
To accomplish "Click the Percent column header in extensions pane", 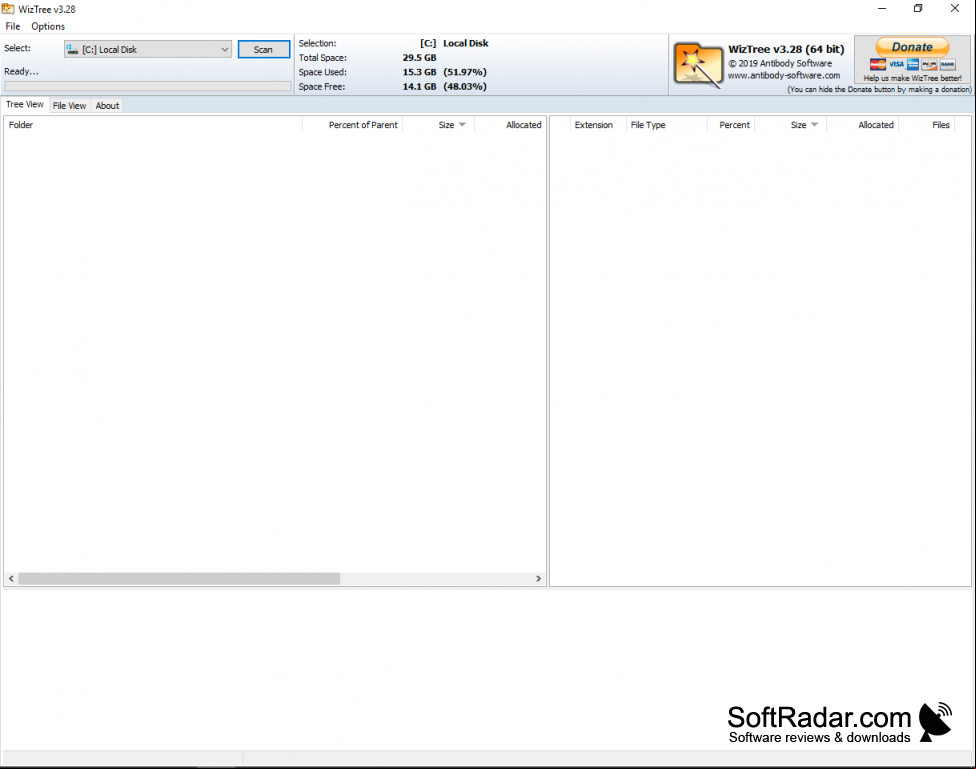I will [731, 125].
